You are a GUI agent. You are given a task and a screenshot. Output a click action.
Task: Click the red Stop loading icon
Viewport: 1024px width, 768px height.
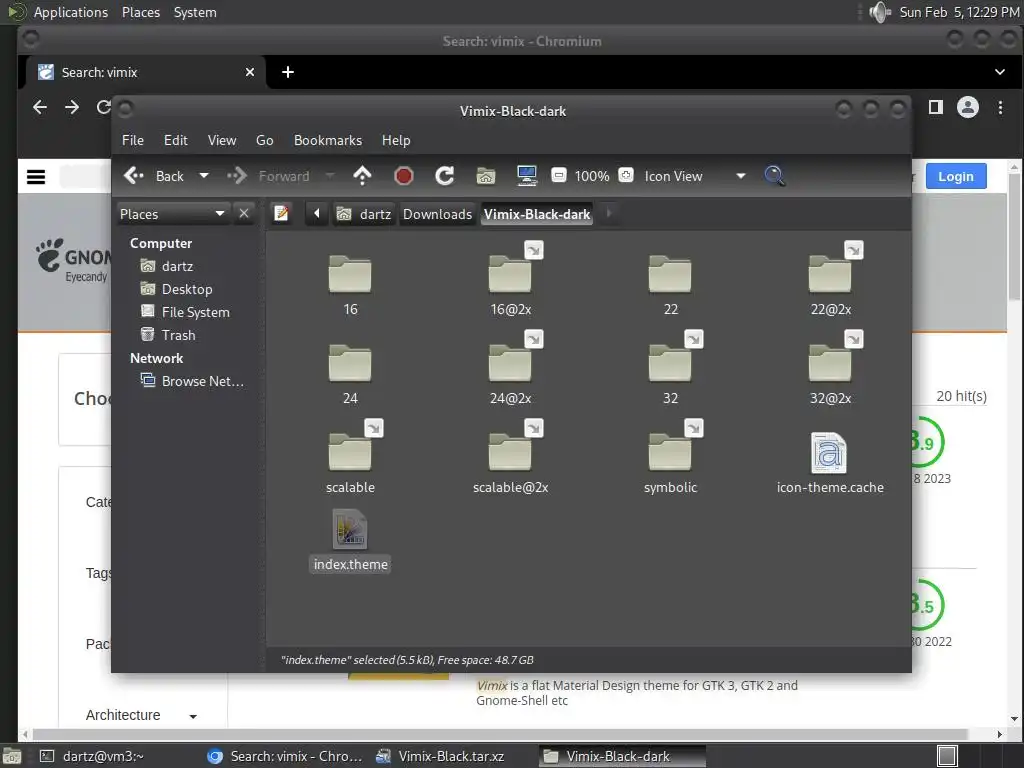click(404, 176)
